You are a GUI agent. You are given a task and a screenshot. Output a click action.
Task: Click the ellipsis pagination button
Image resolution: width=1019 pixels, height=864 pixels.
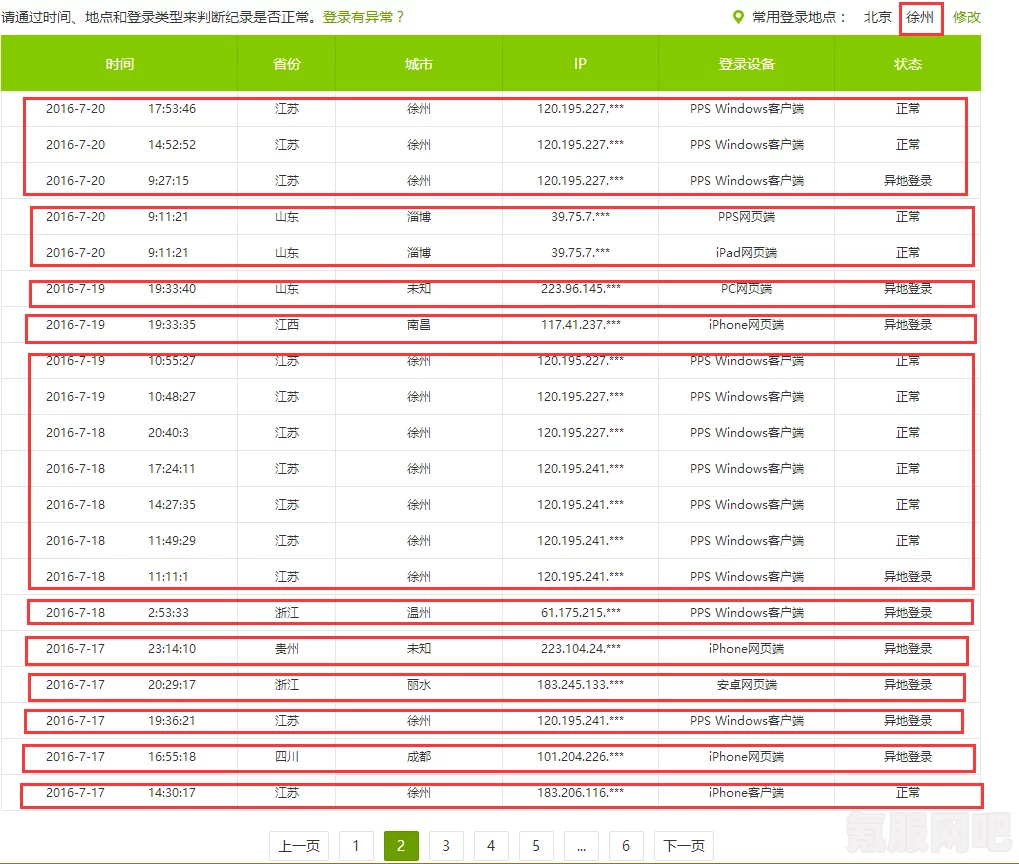[x=581, y=846]
